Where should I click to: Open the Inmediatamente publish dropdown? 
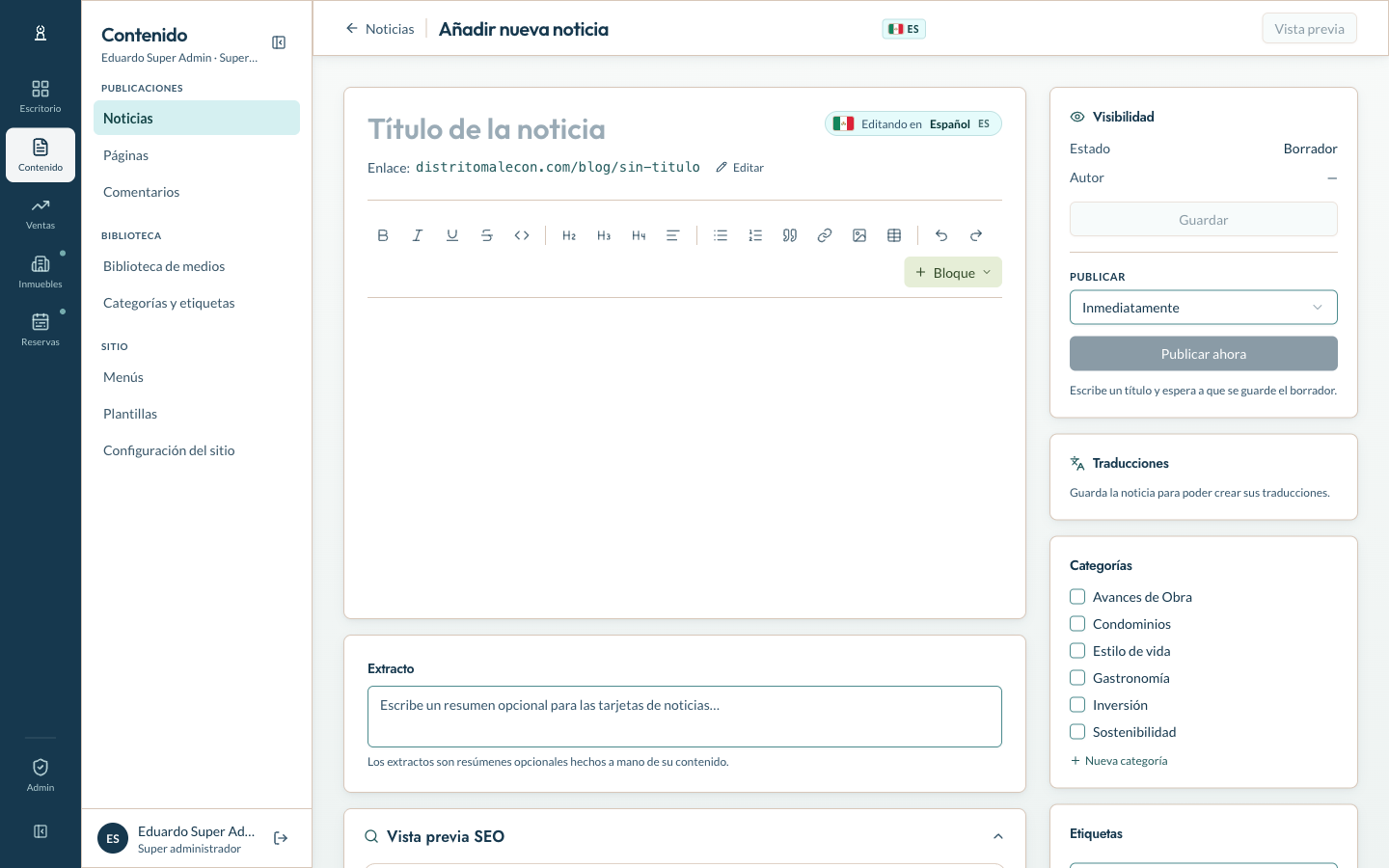coord(1204,308)
